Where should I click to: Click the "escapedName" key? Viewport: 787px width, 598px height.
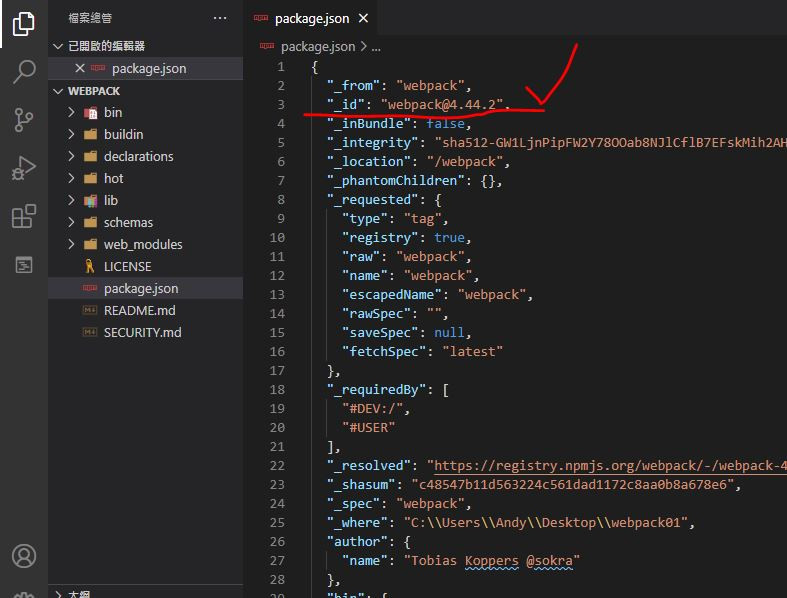(391, 295)
